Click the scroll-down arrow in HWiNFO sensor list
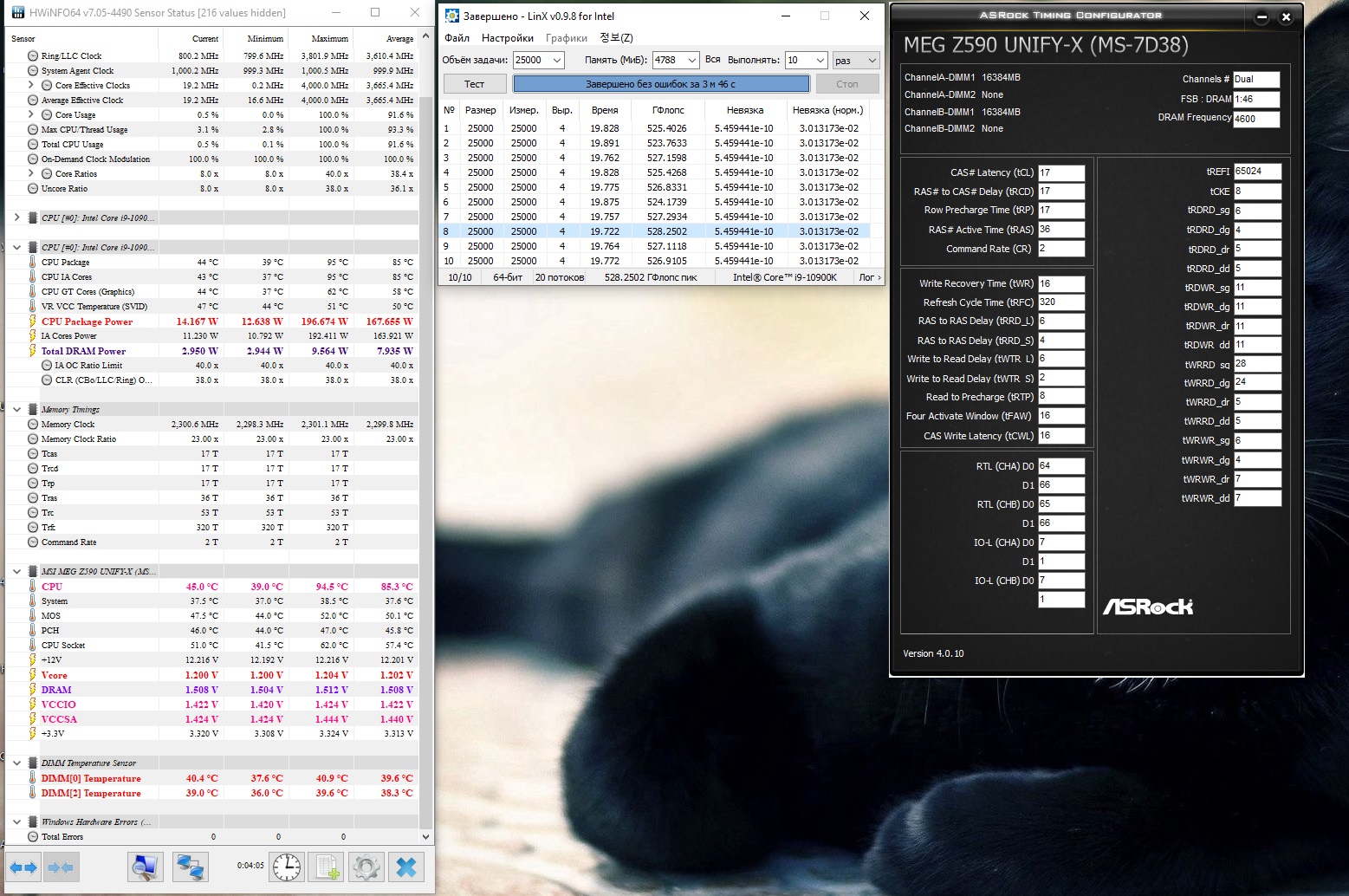1349x896 pixels. coord(425,837)
